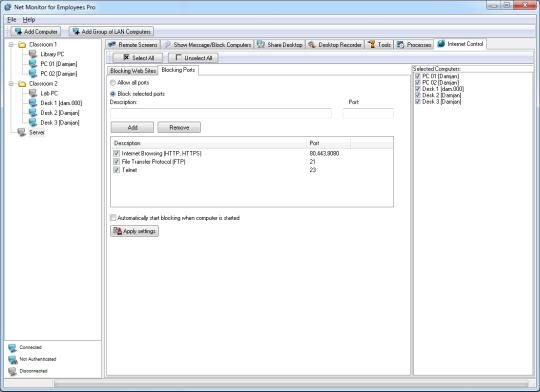The width and height of the screenshot is (540, 392).
Task: Click the Disconnected status legend icon
Action: pyautogui.click(x=12, y=371)
